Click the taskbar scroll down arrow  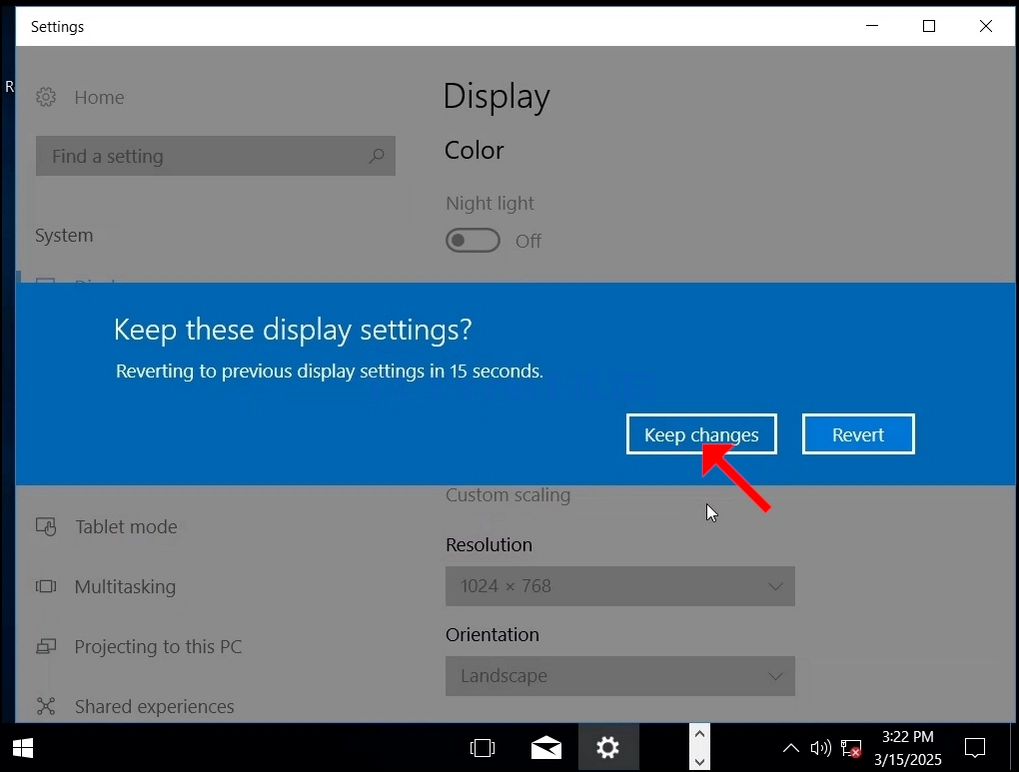pyautogui.click(x=699, y=762)
